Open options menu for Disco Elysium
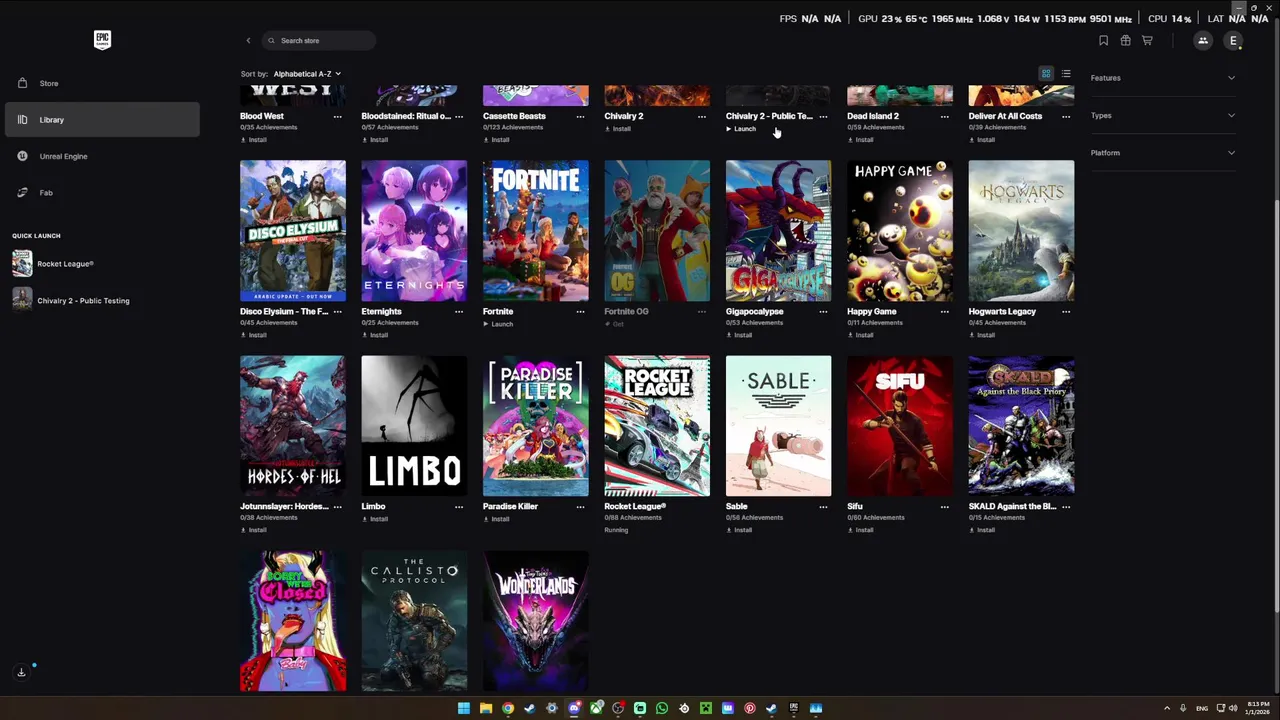Image resolution: width=1280 pixels, height=720 pixels. [337, 311]
